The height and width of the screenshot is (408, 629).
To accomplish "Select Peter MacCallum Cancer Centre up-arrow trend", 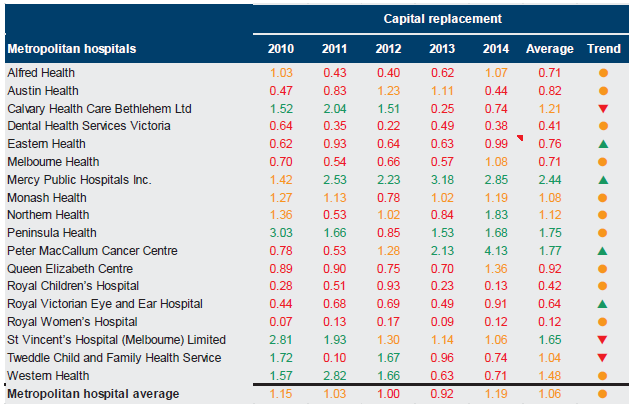I will click(x=603, y=251).
